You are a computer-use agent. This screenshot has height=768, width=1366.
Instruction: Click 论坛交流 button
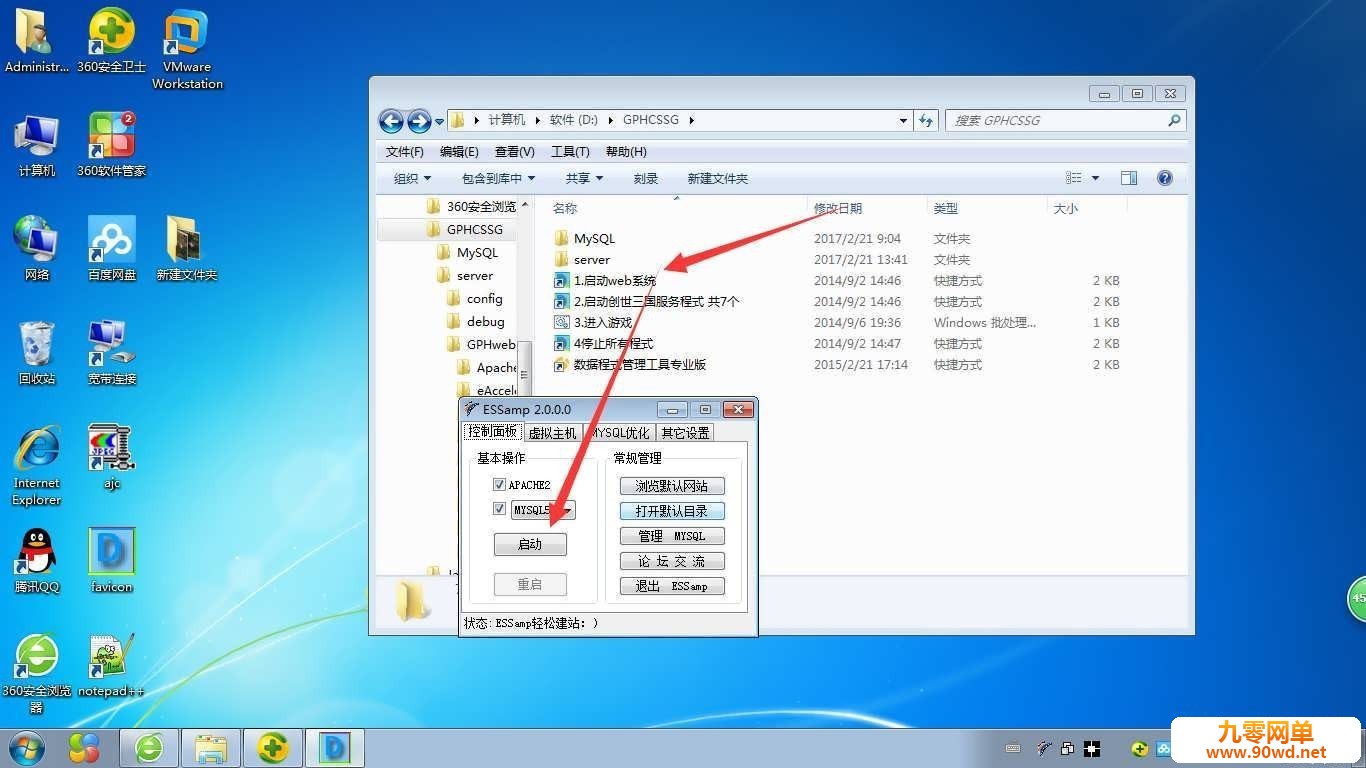(672, 561)
